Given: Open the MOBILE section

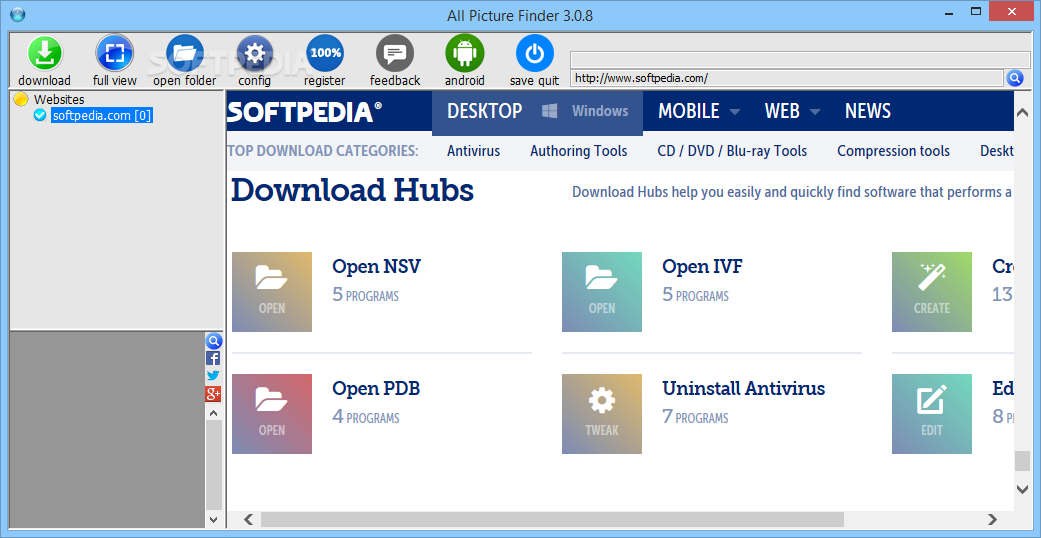Looking at the screenshot, I should 688,111.
